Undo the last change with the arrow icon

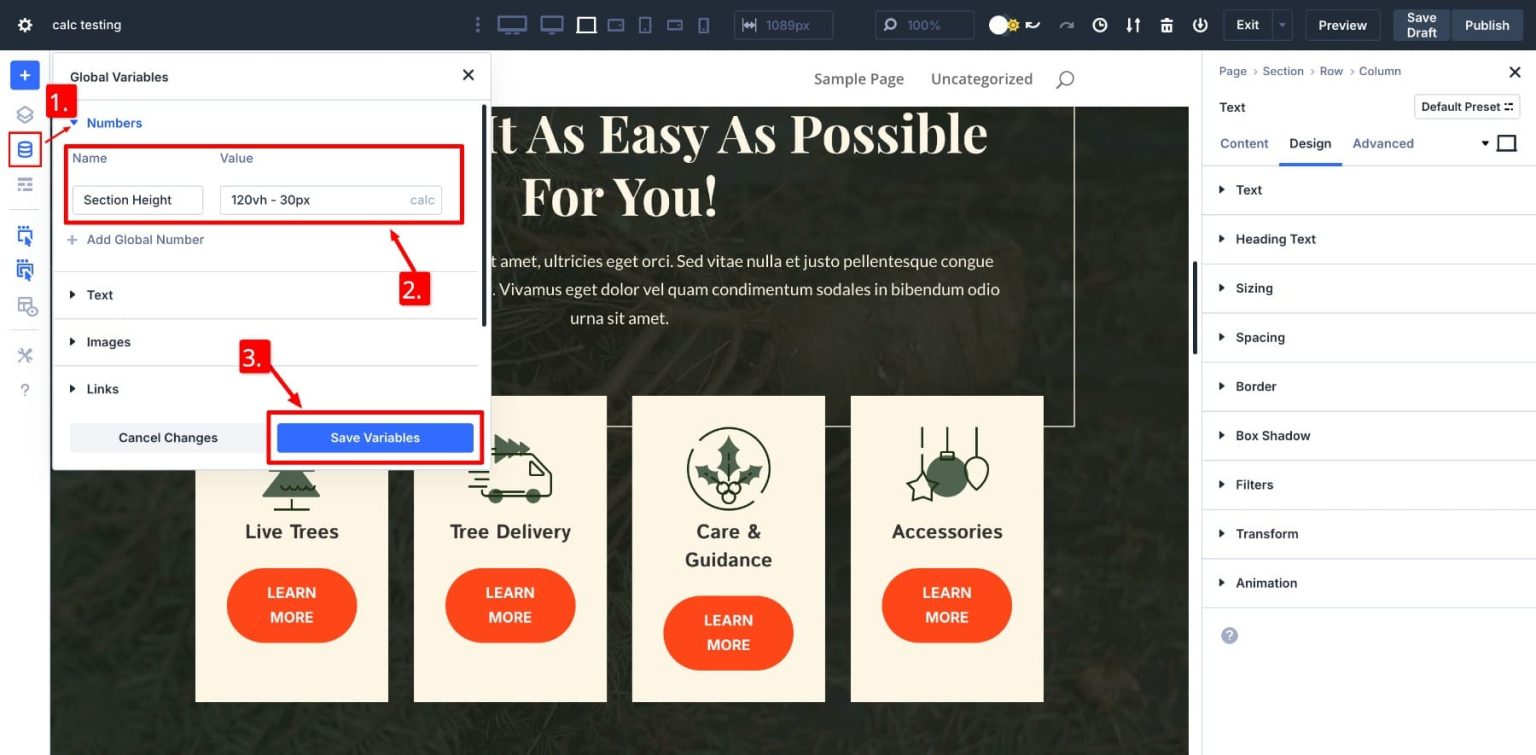[x=1034, y=24]
